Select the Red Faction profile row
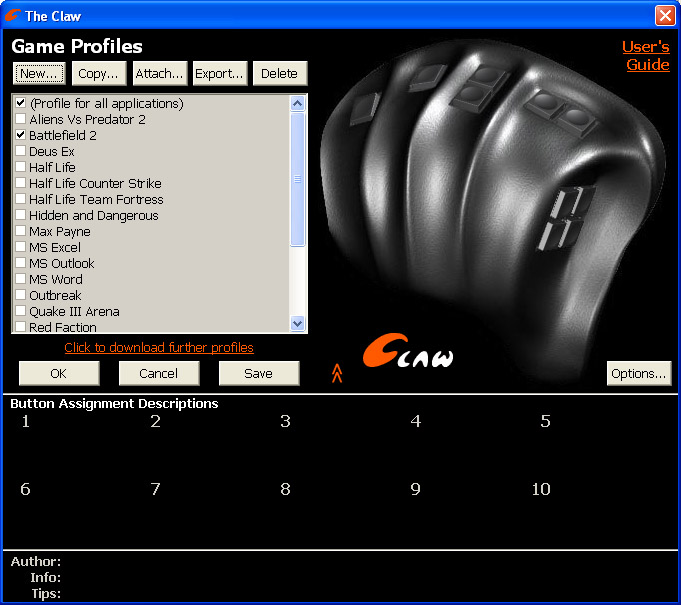Screen dimensions: 681x605 tap(151, 327)
